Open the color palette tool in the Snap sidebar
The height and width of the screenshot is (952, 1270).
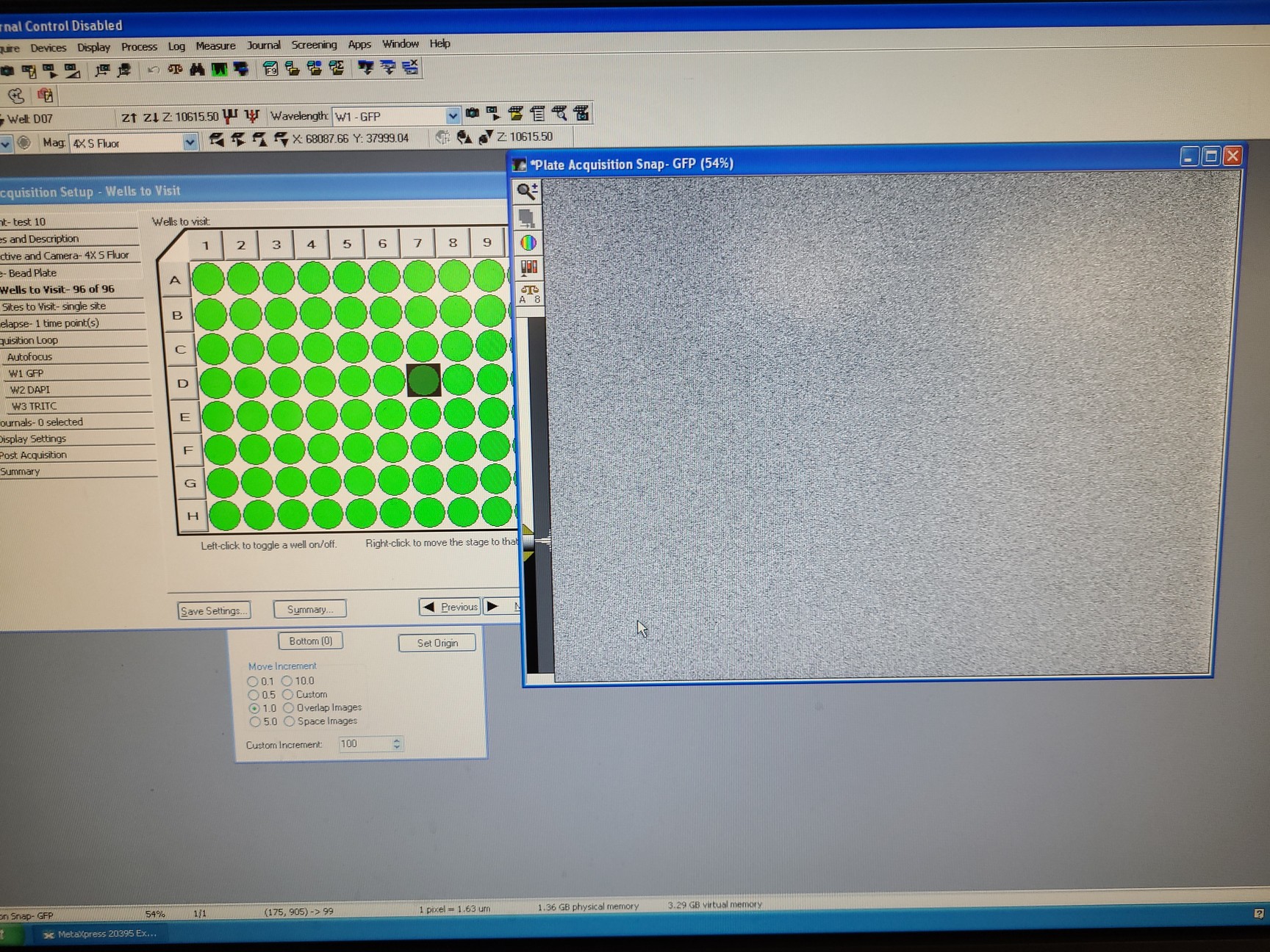pyautogui.click(x=529, y=242)
